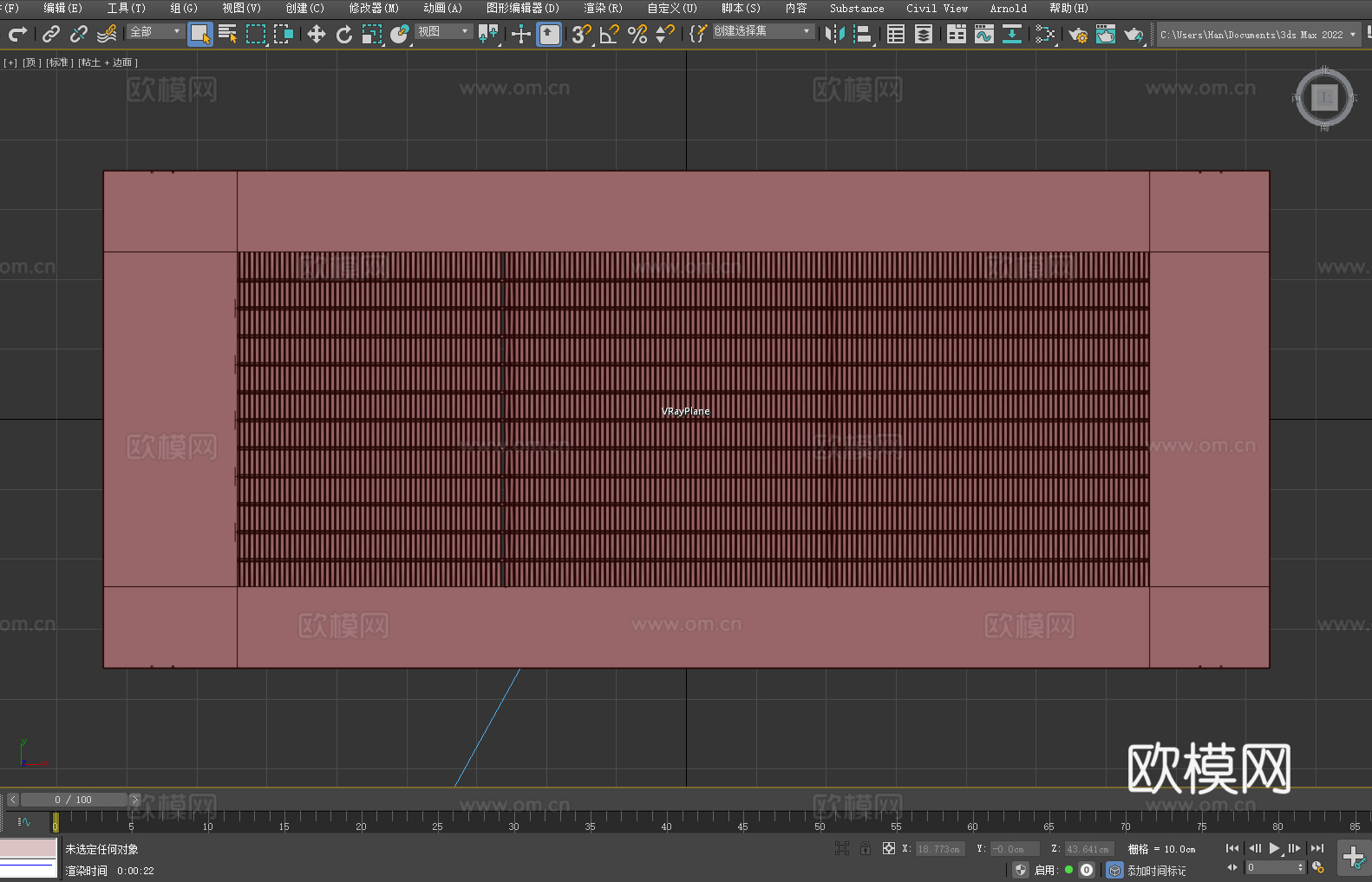Click the Unlink Selection broken-chain icon
This screenshot has height=882, width=1372.
(x=79, y=34)
